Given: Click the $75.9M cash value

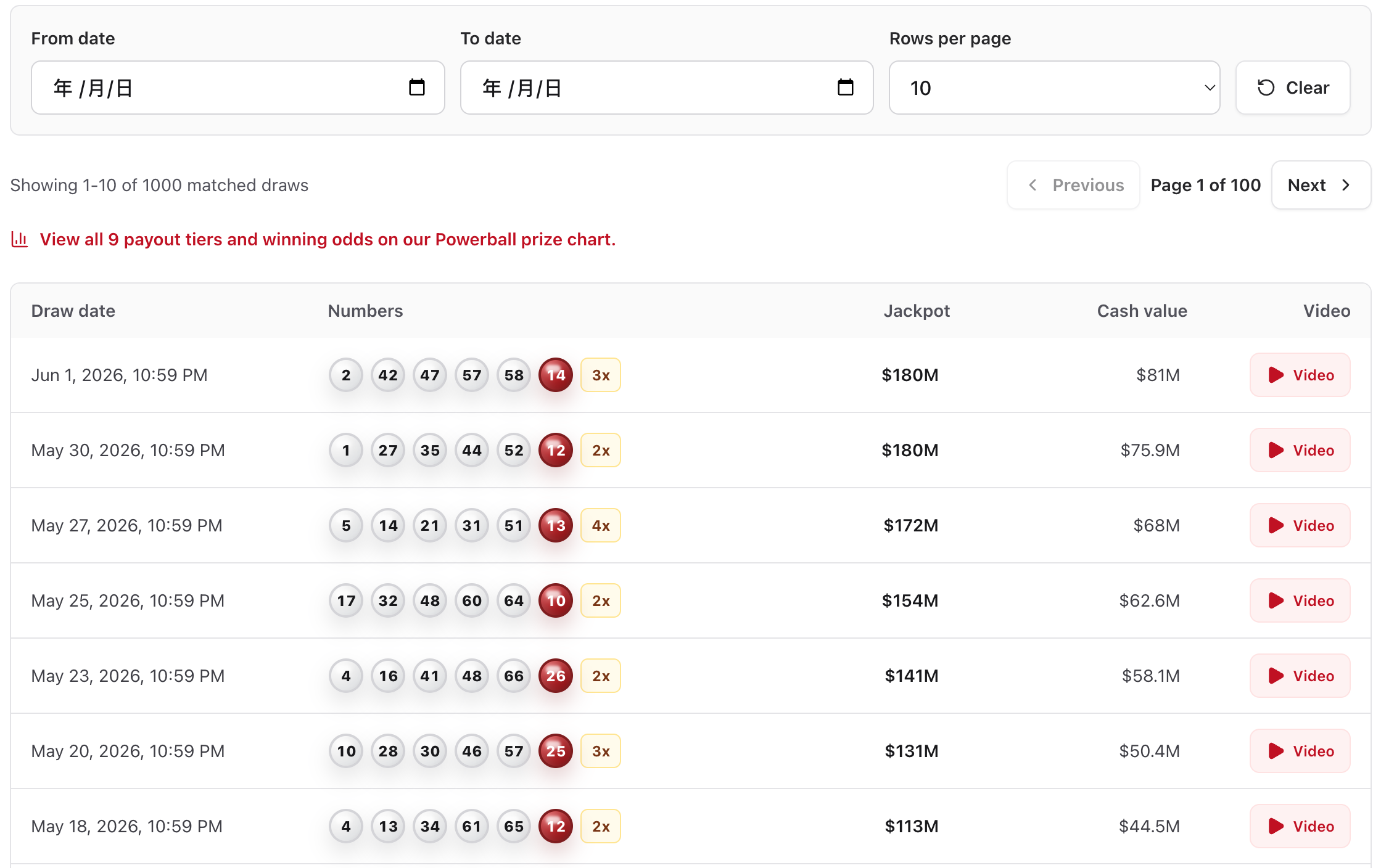Looking at the screenshot, I should (1150, 450).
